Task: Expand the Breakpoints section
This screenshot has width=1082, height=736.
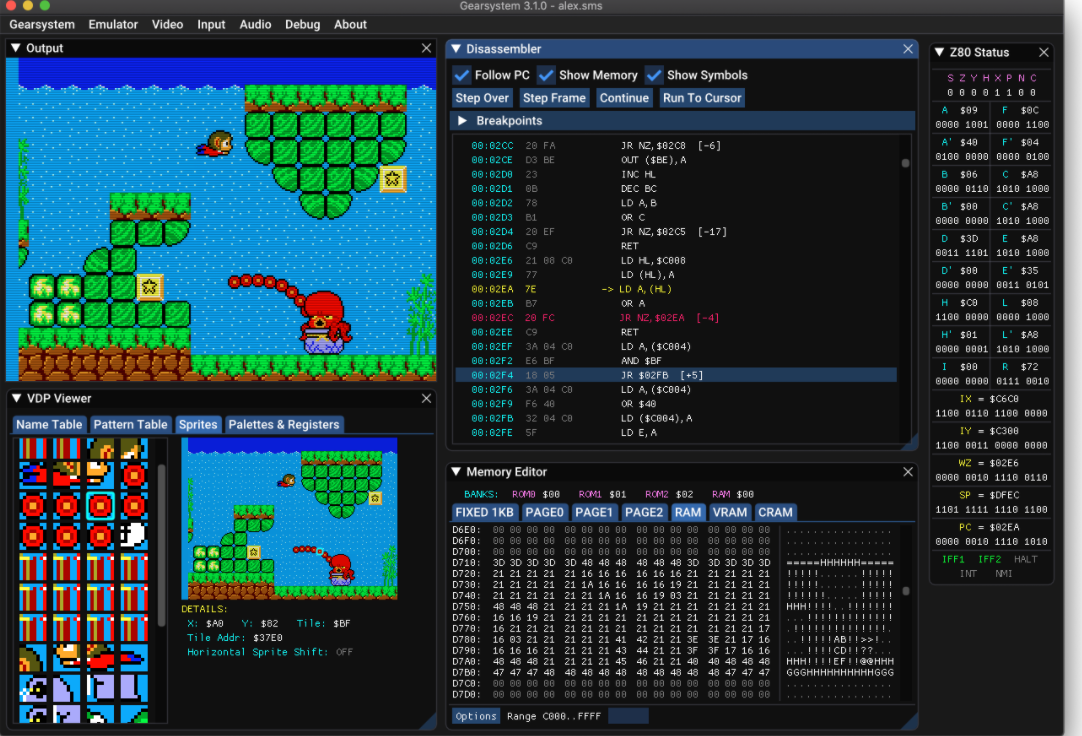Action: 462,121
